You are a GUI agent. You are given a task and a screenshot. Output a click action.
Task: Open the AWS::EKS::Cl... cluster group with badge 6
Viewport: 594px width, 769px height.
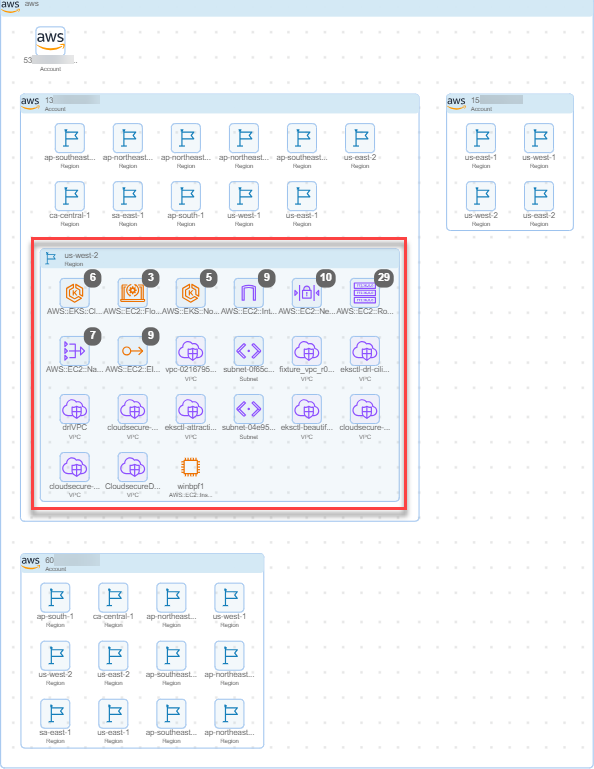pyautogui.click(x=75, y=293)
